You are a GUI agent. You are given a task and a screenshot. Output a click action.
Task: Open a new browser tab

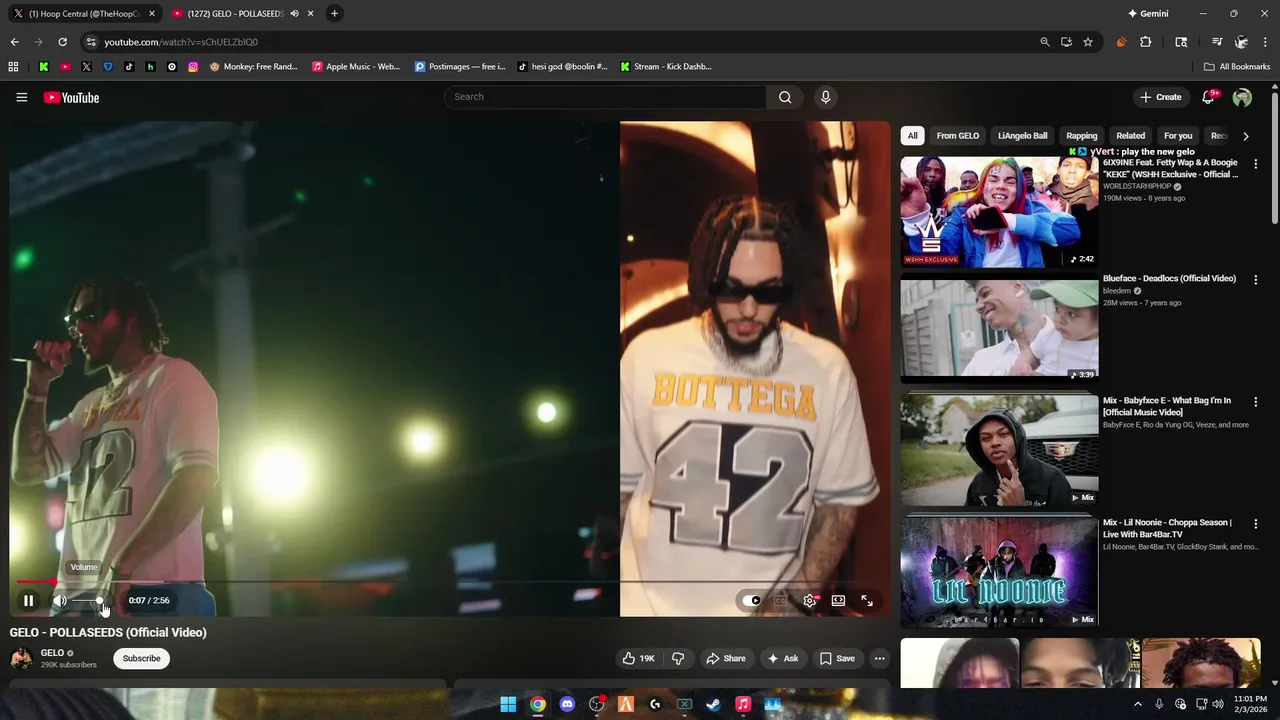[334, 14]
